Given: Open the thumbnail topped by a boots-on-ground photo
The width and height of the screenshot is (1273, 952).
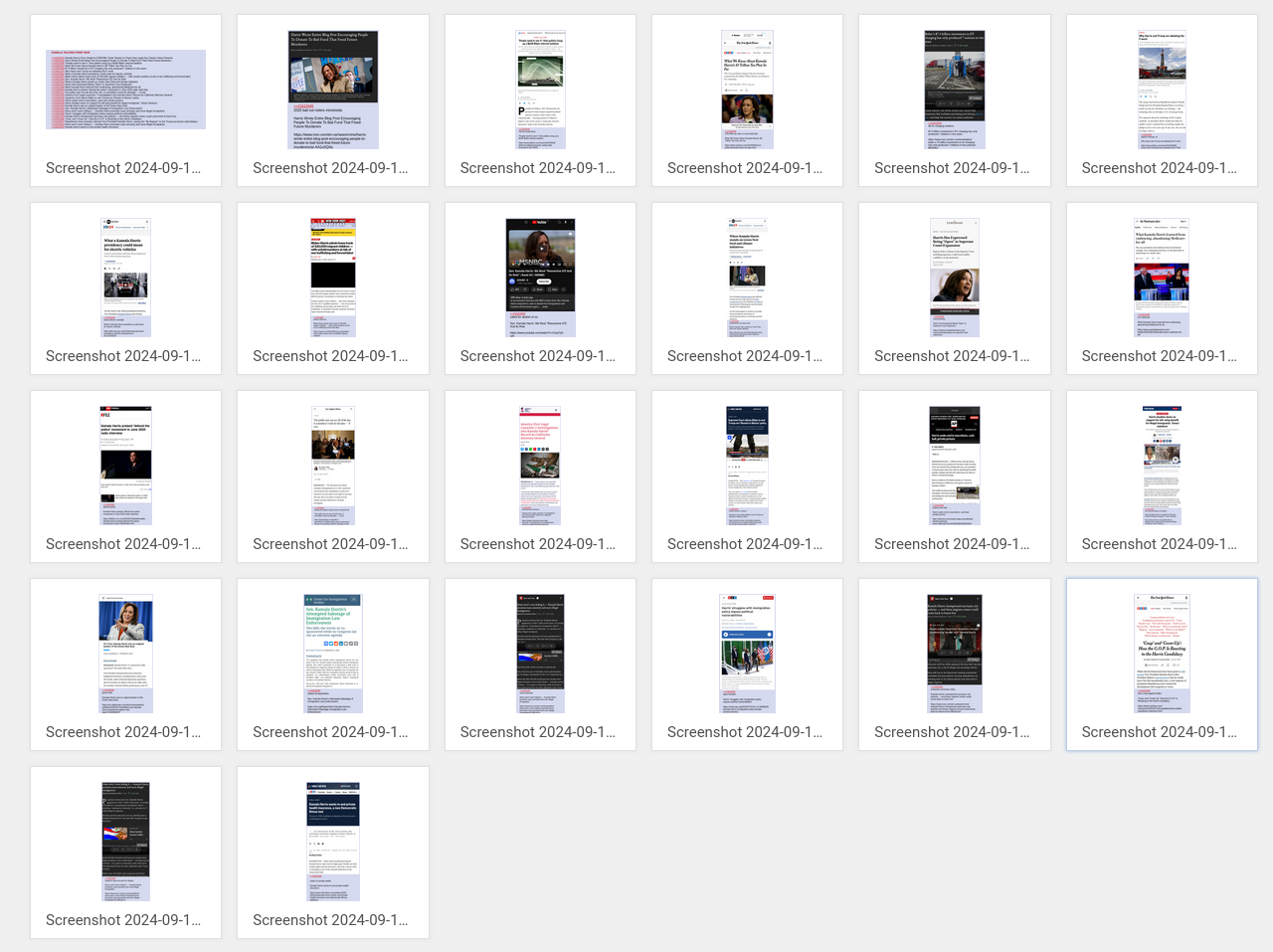Looking at the screenshot, I should (747, 466).
